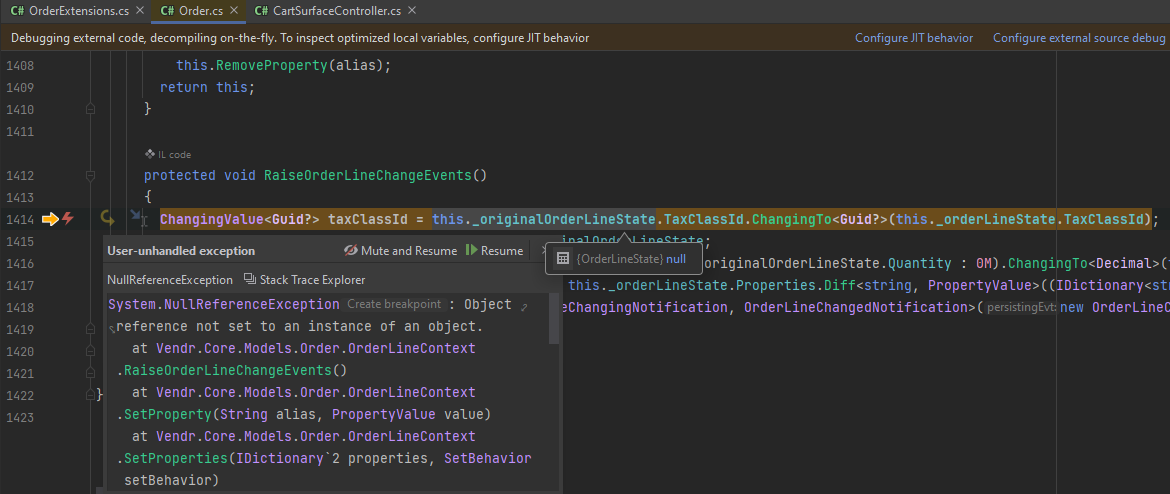Open Configure JIT behavior link
This screenshot has width=1170, height=494.
click(x=913, y=38)
